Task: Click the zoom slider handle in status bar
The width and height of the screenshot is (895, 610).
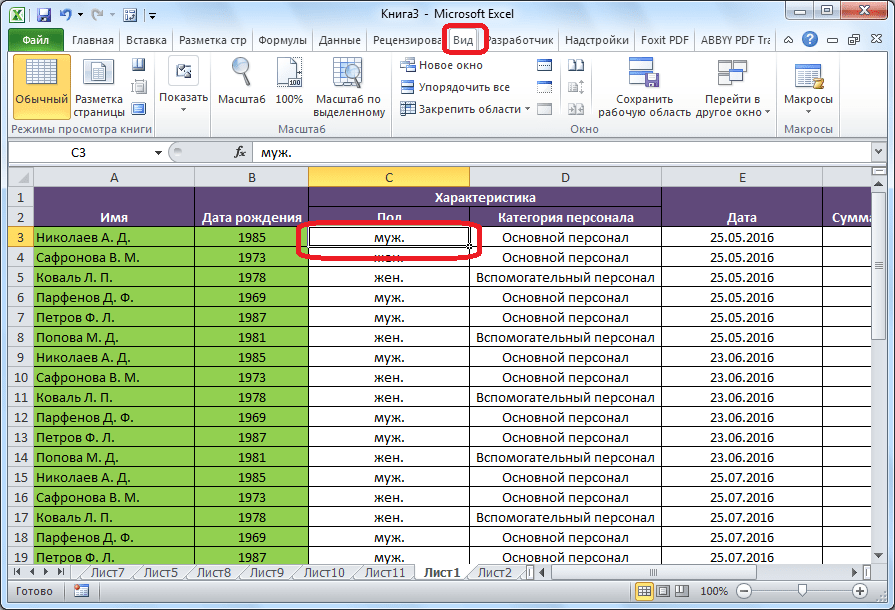Action: pyautogui.click(x=802, y=592)
